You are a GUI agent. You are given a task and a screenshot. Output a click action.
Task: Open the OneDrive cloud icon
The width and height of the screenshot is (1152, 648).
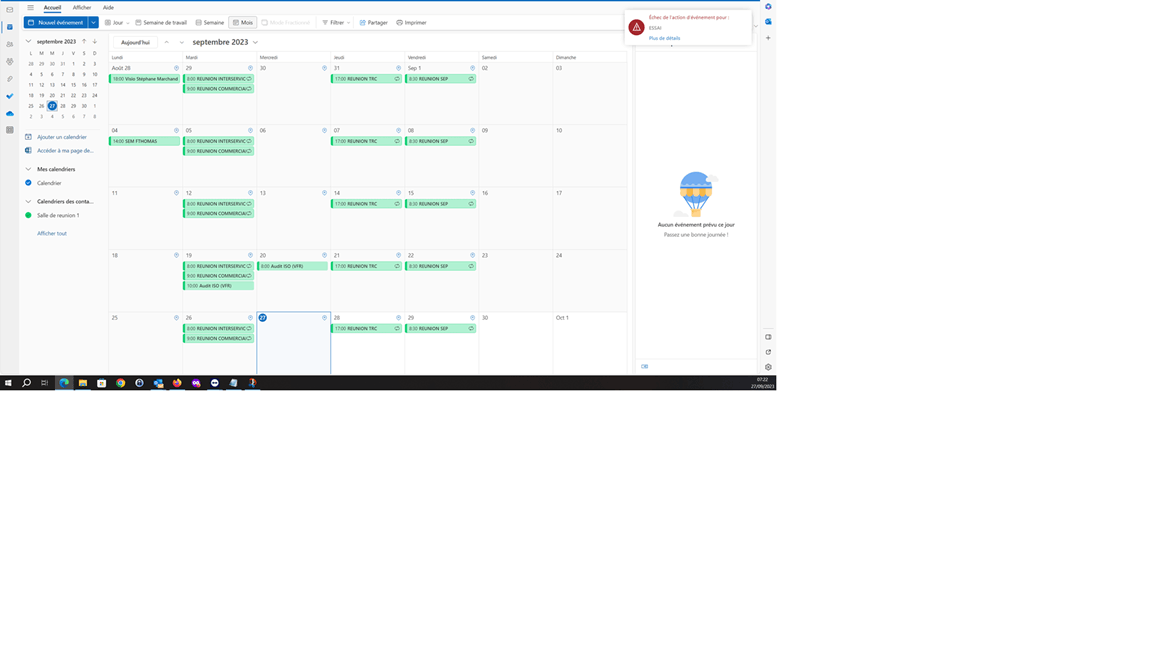click(x=10, y=113)
